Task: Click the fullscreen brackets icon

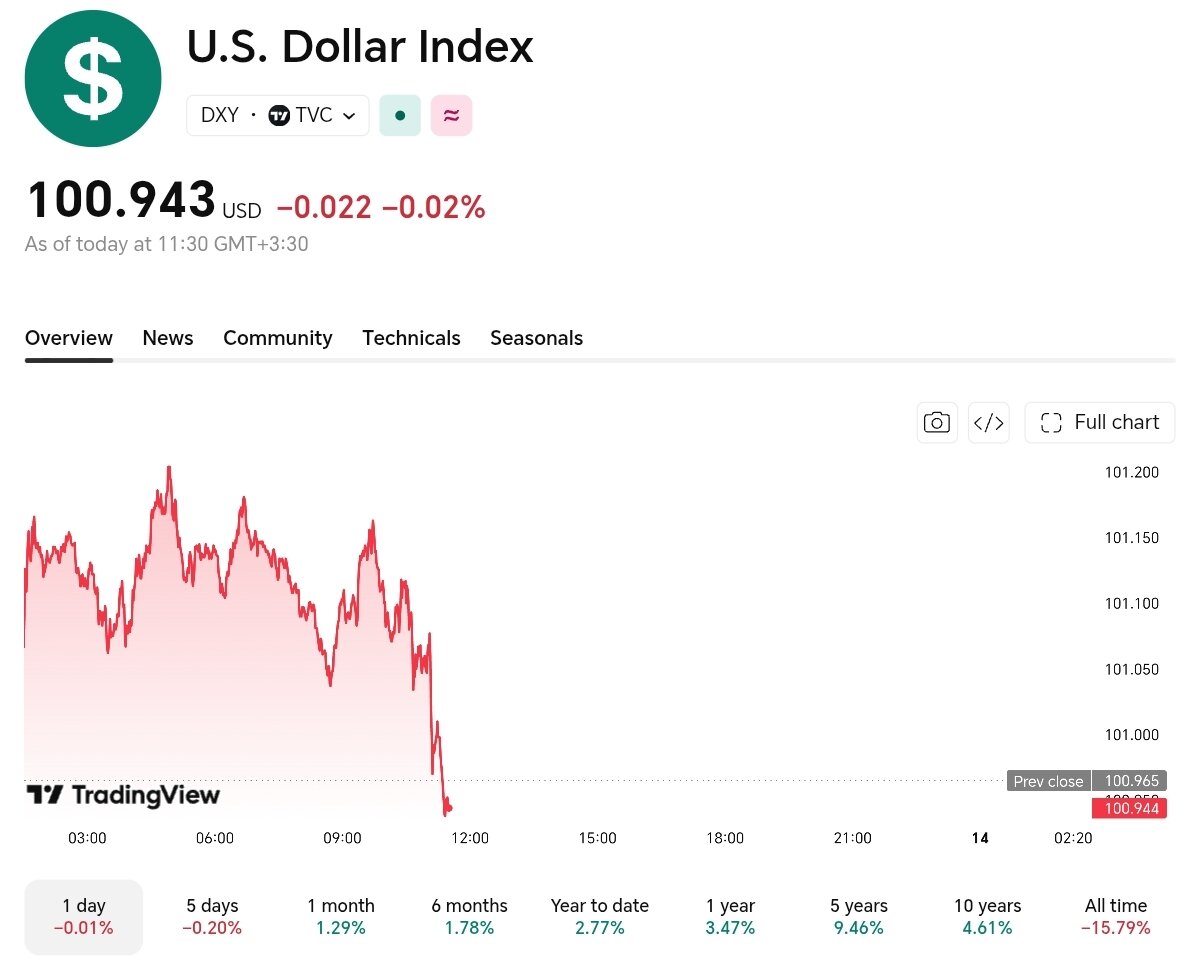Action: tap(1051, 422)
